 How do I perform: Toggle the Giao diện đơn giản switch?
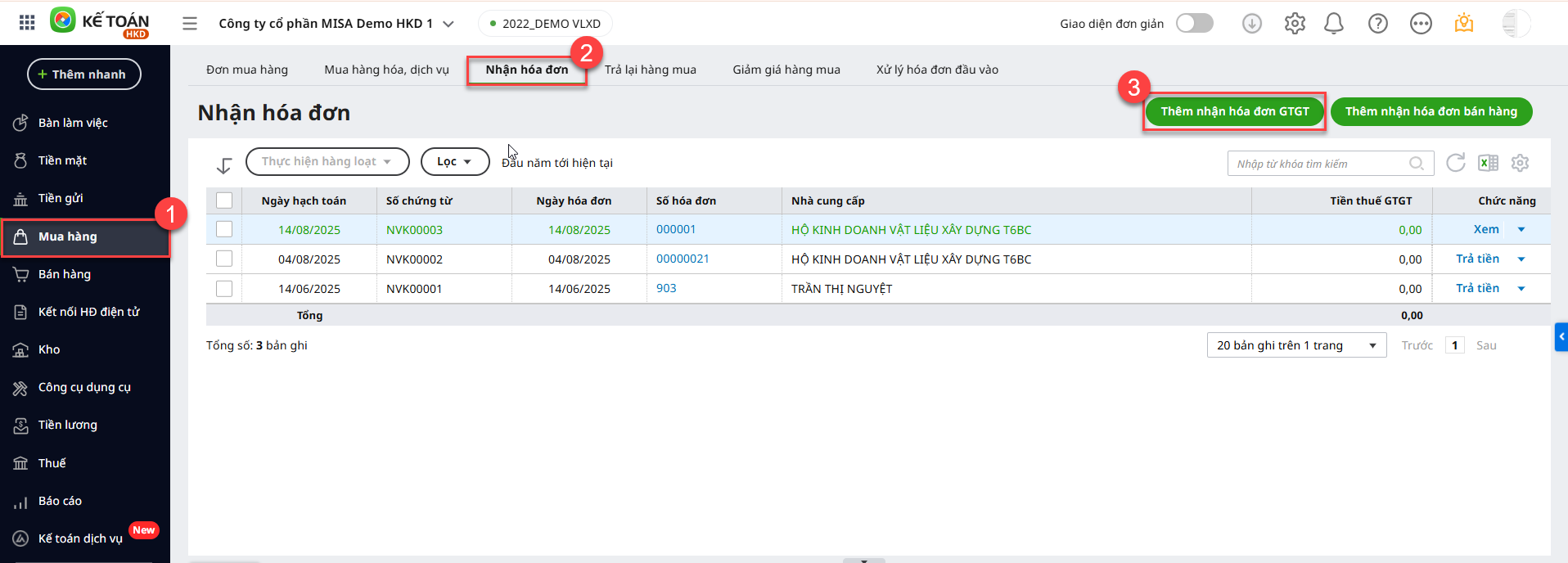click(x=1194, y=24)
